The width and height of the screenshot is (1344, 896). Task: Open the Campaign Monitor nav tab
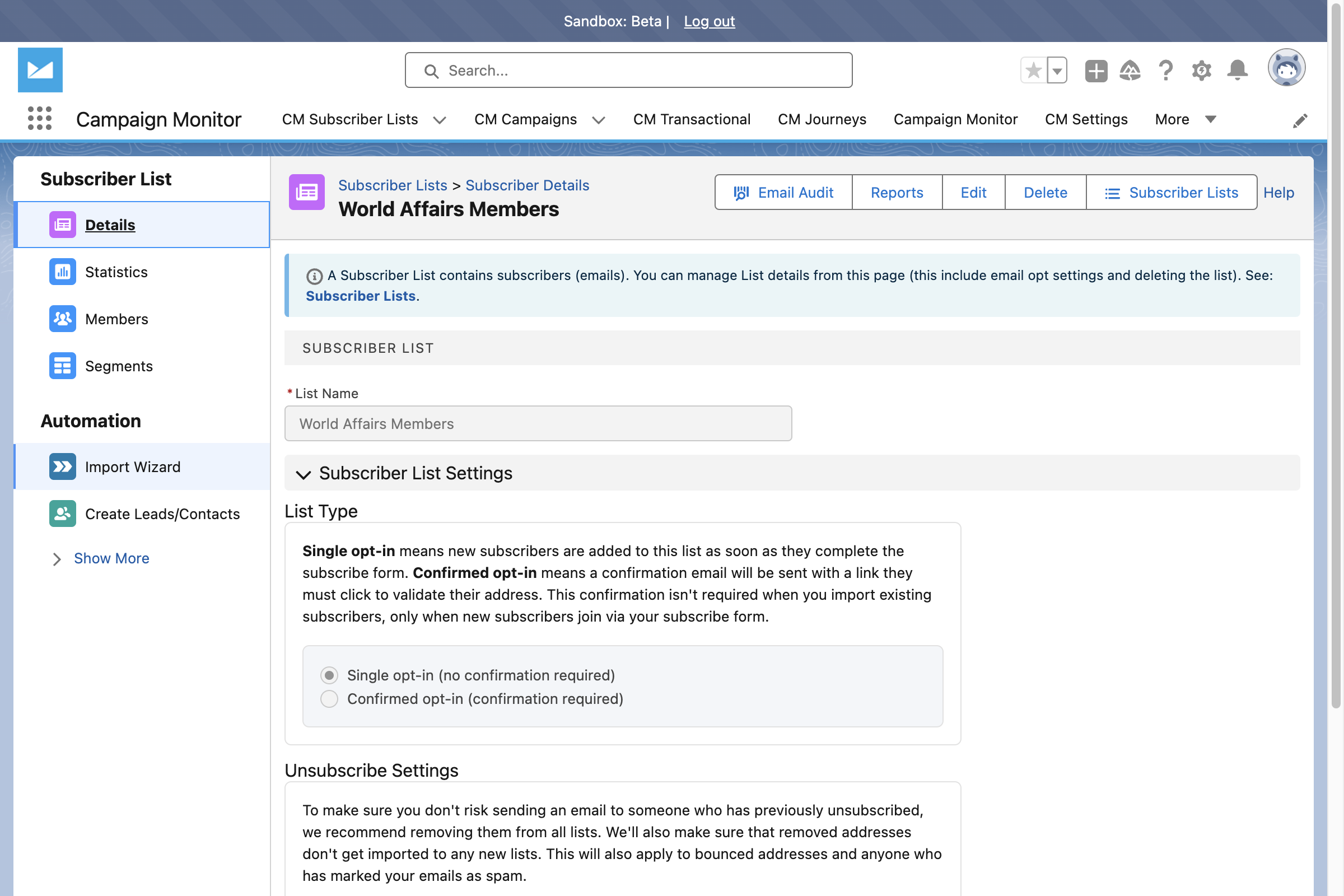[955, 119]
